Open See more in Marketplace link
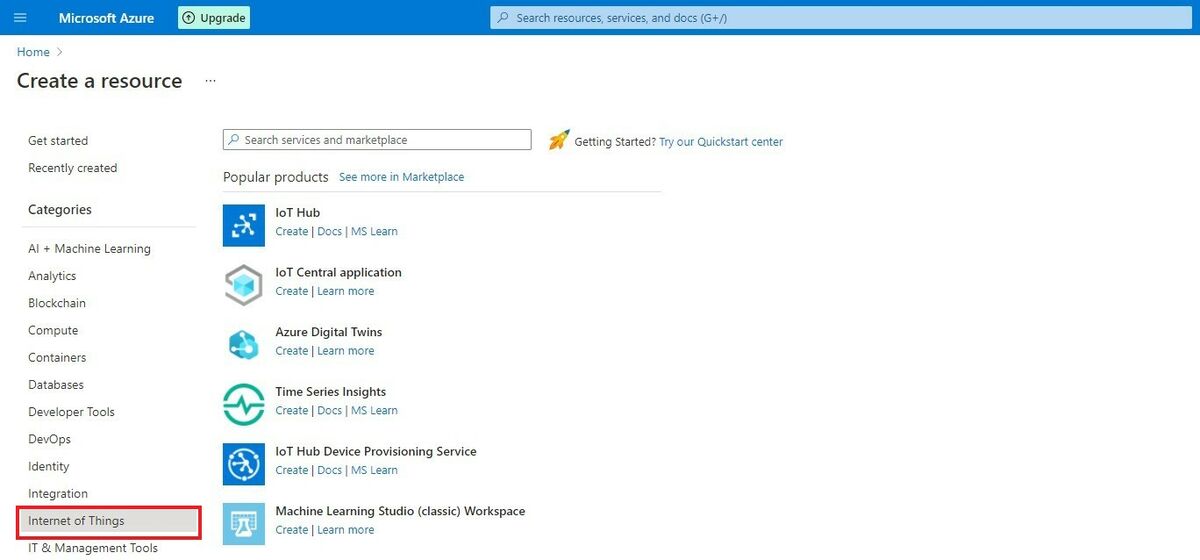Image resolution: width=1200 pixels, height=560 pixels. [401, 177]
